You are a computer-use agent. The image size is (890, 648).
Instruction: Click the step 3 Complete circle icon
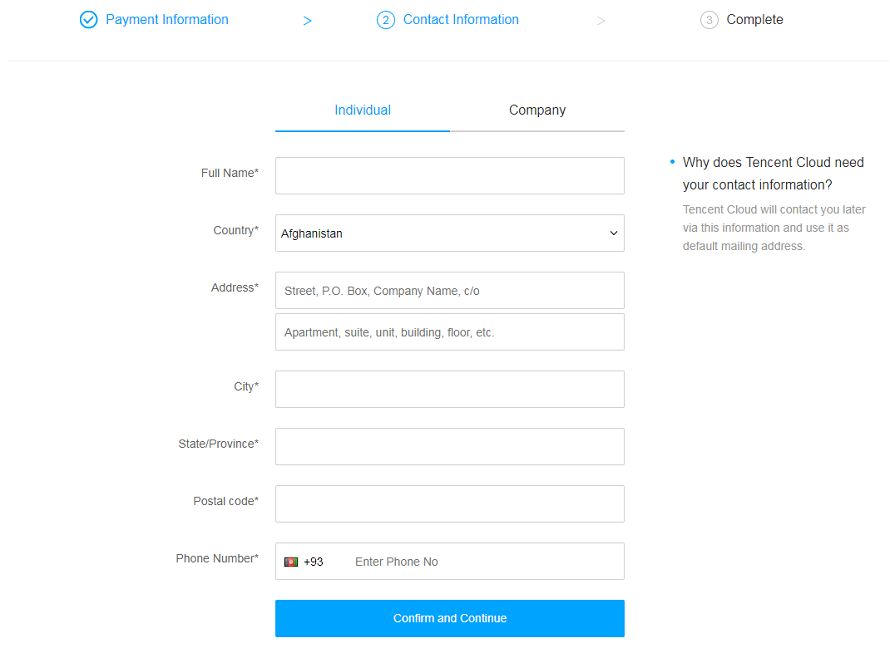click(710, 19)
